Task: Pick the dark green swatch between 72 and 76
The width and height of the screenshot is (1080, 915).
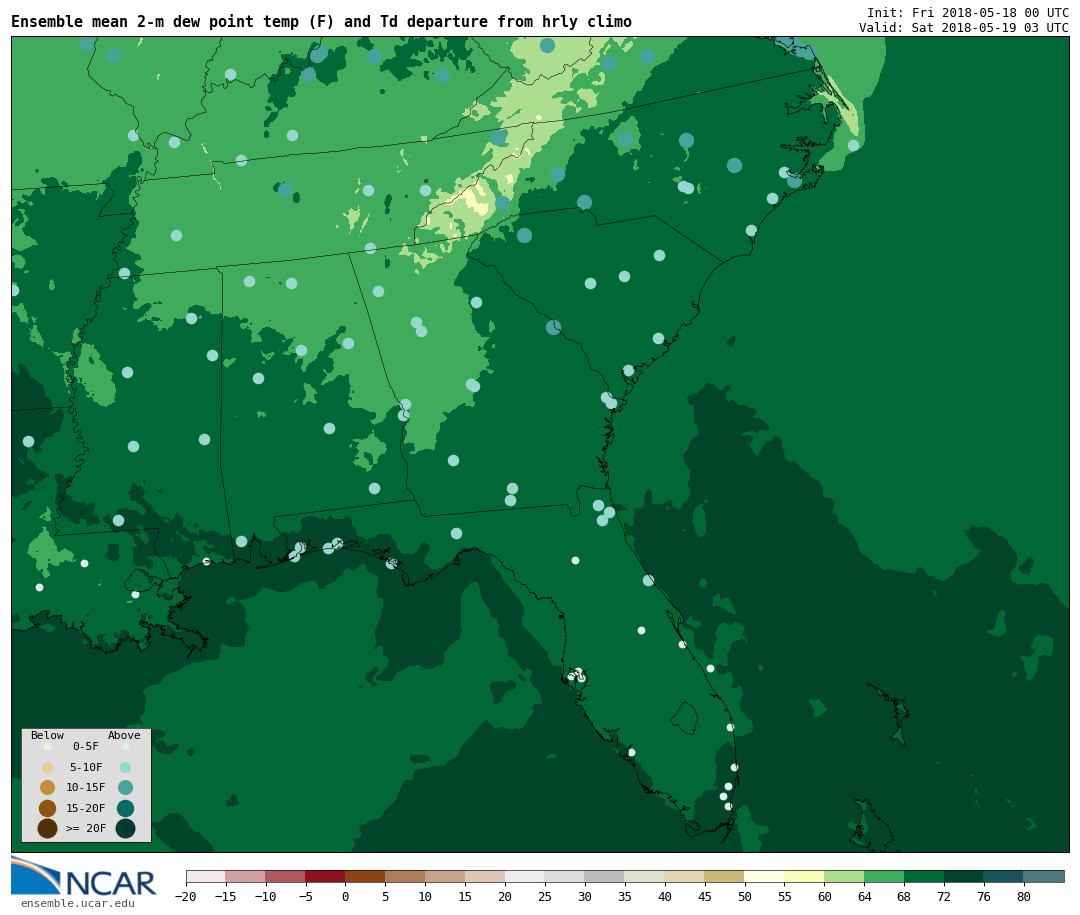Action: (964, 876)
